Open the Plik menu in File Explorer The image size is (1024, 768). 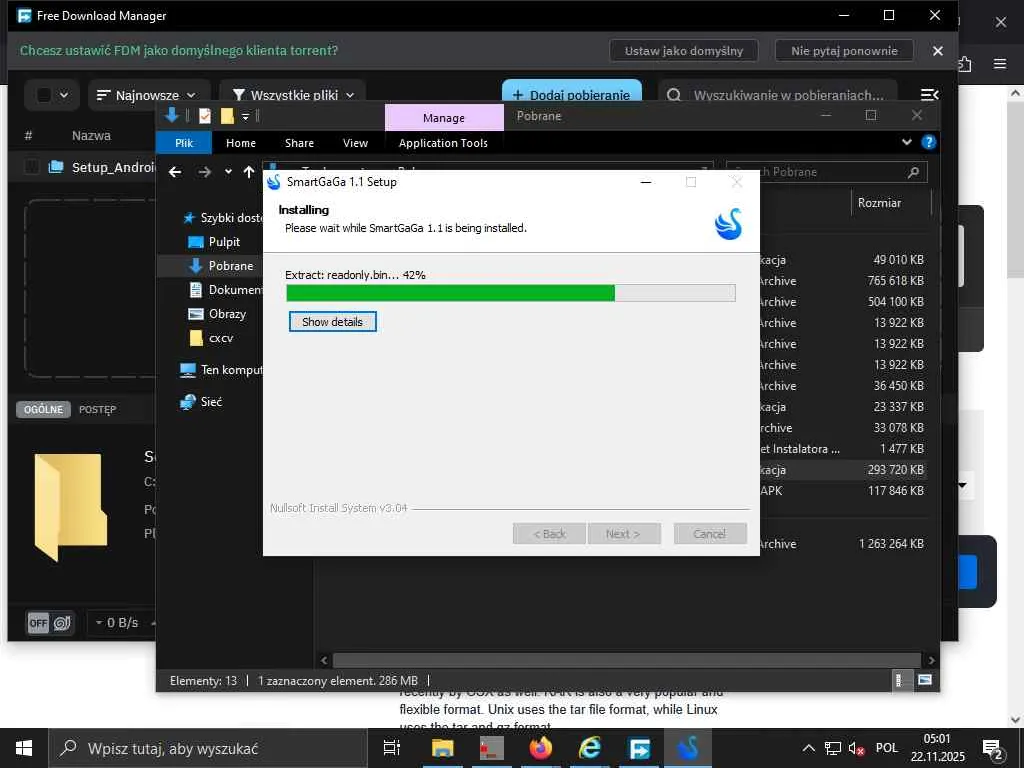[x=184, y=143]
